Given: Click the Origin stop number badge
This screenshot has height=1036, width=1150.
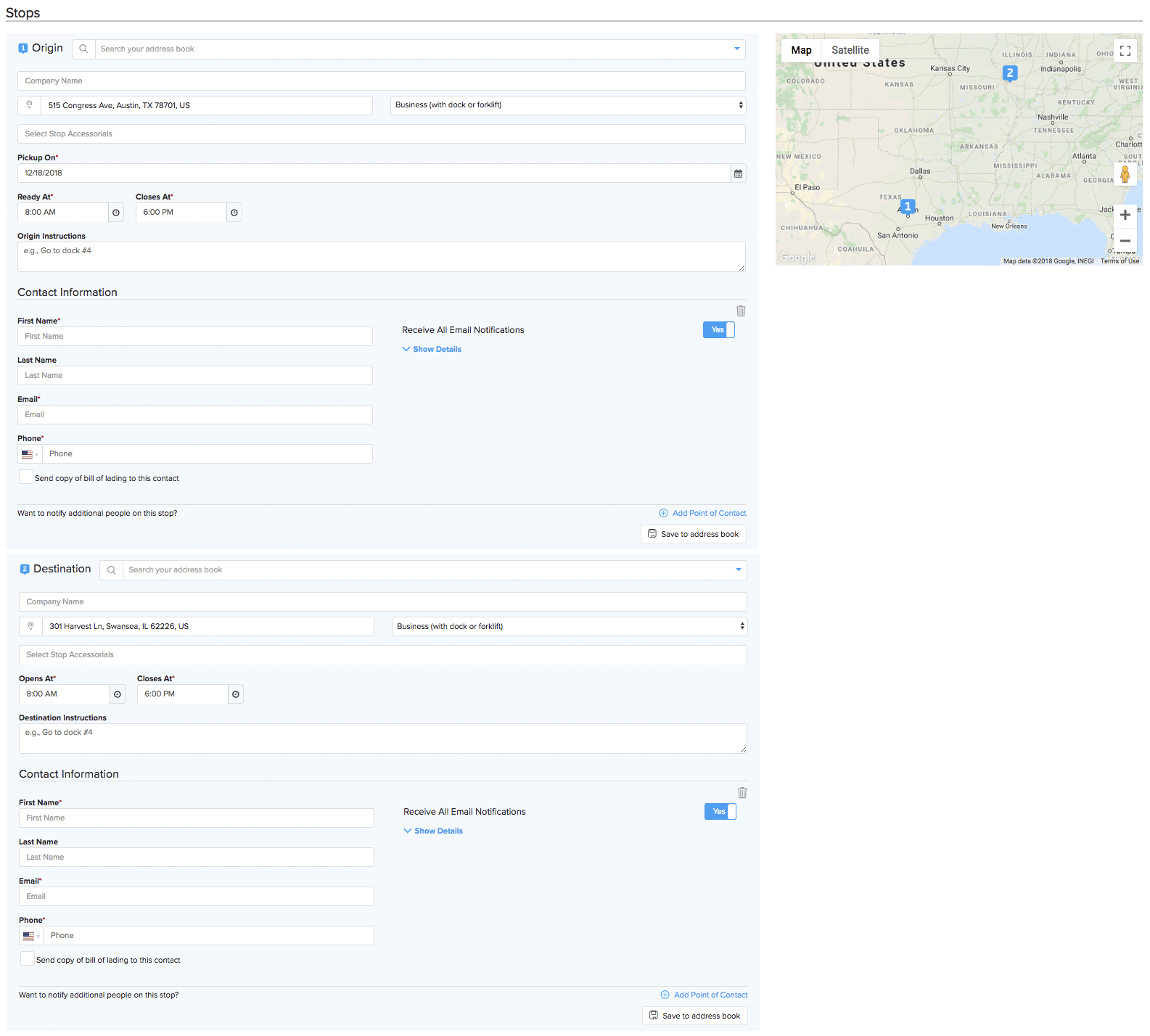Looking at the screenshot, I should click(x=22, y=49).
